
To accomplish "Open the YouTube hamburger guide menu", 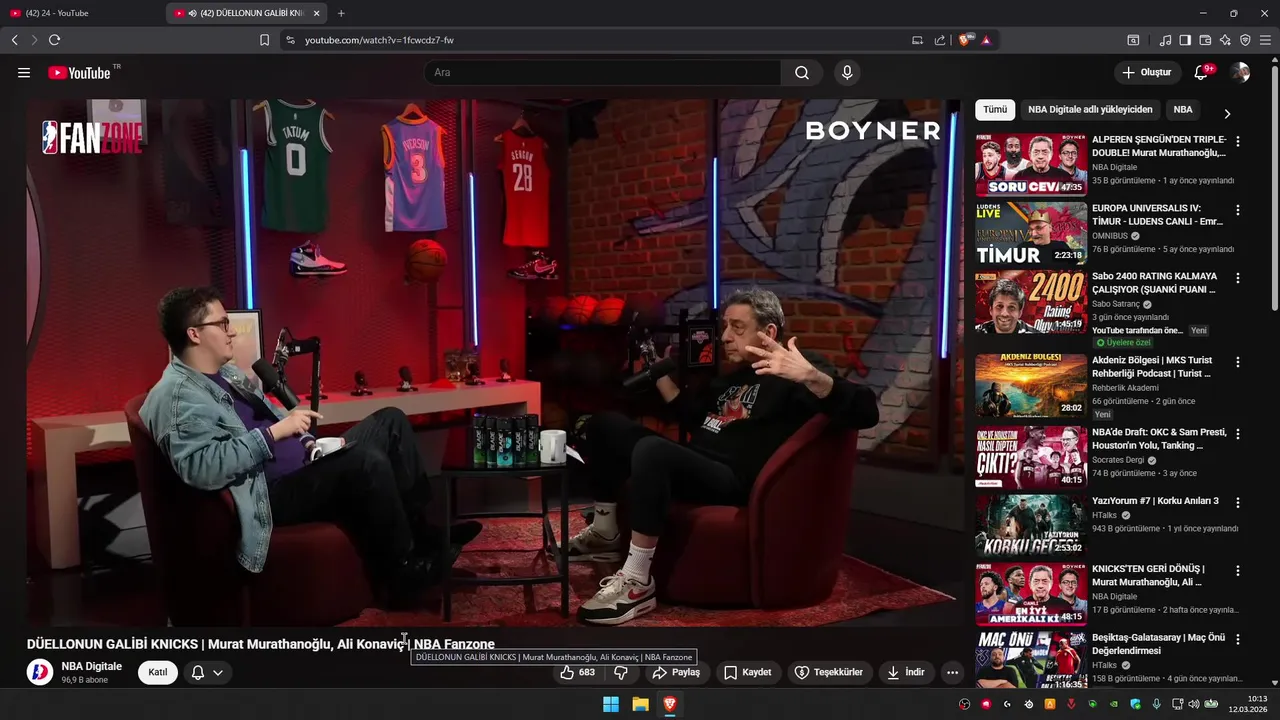I will (24, 73).
